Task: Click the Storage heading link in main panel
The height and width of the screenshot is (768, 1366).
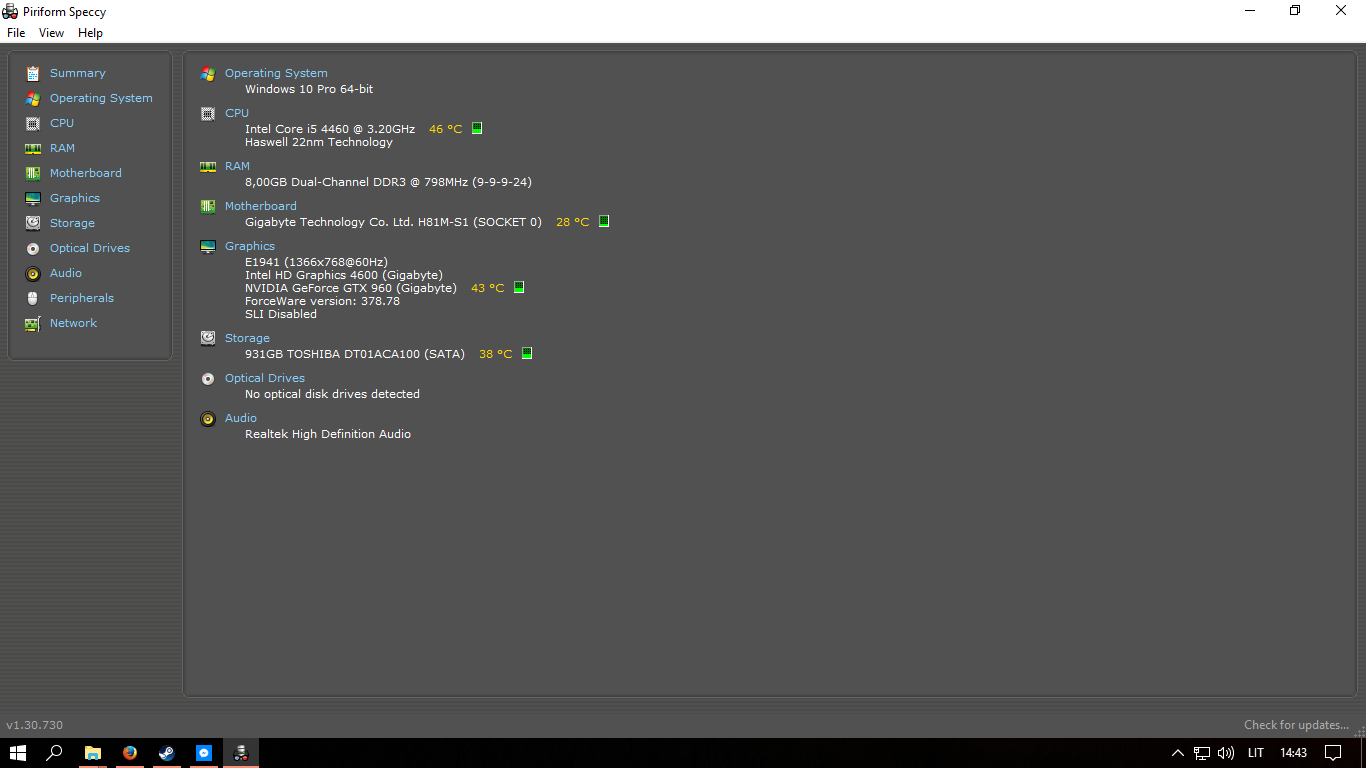Action: coord(247,338)
